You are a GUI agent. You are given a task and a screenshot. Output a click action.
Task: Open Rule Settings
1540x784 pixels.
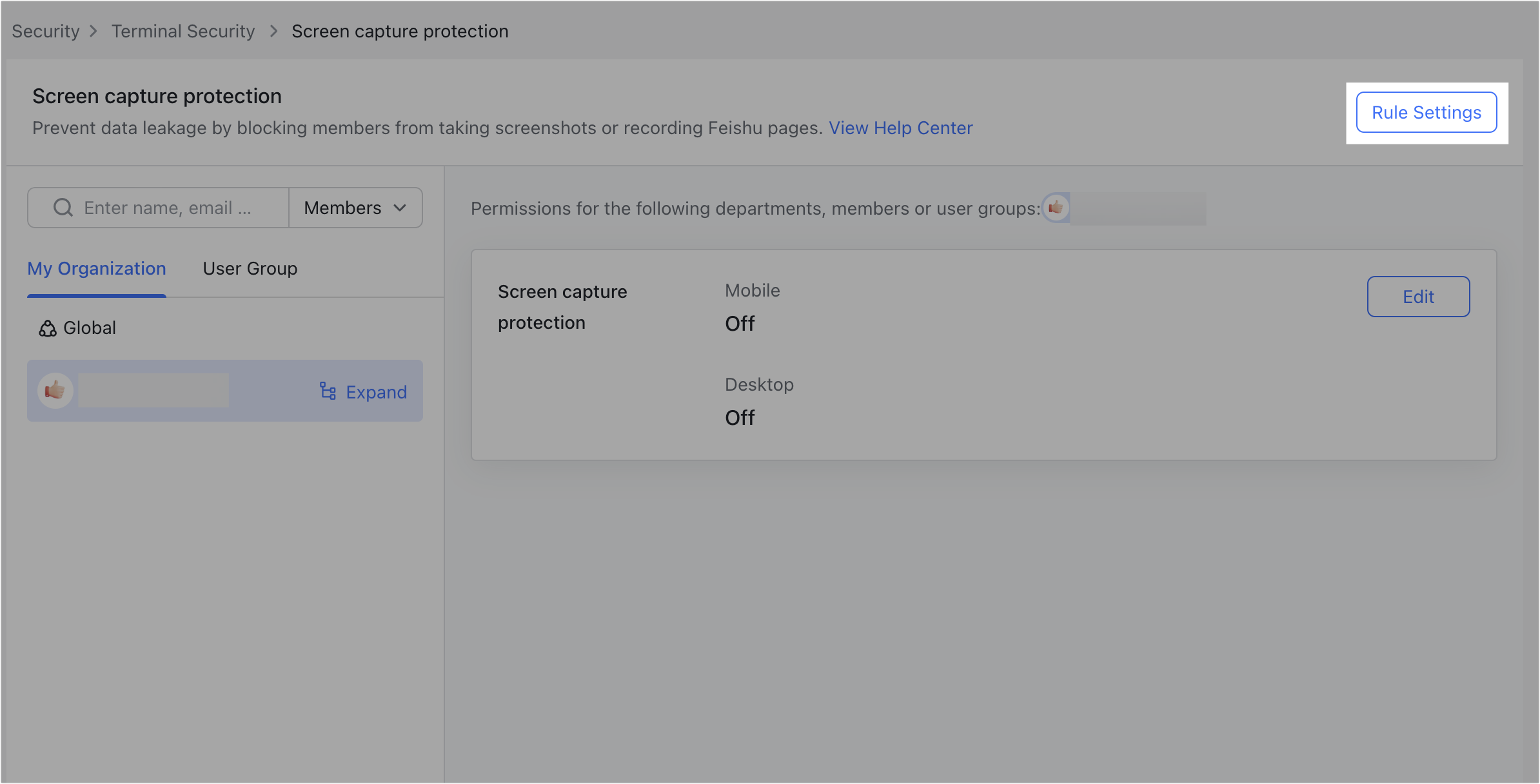tap(1426, 113)
